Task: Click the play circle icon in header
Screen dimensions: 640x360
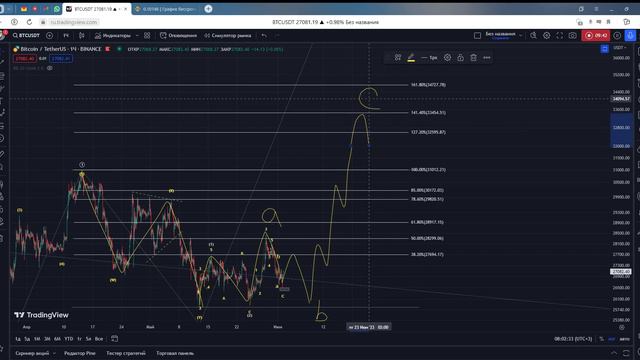Action: 617,36
